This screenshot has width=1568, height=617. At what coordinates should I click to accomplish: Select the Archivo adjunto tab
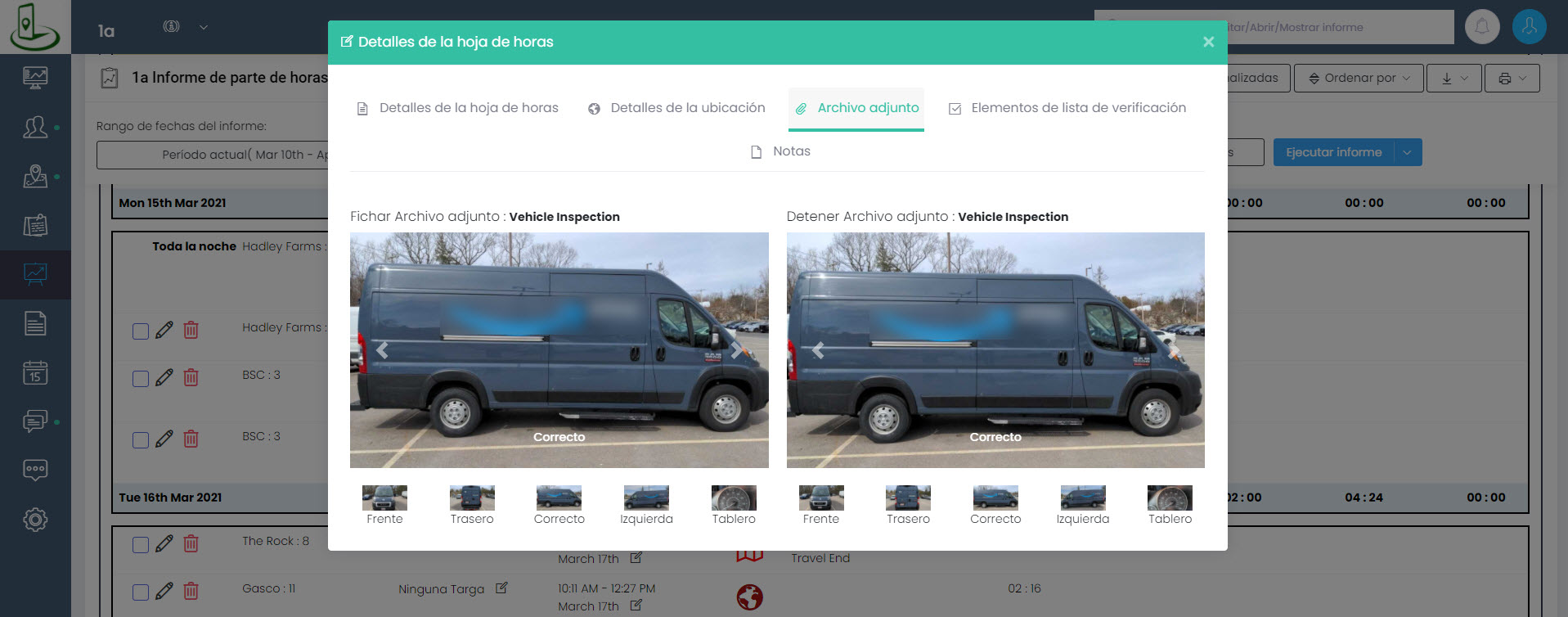[x=856, y=108]
